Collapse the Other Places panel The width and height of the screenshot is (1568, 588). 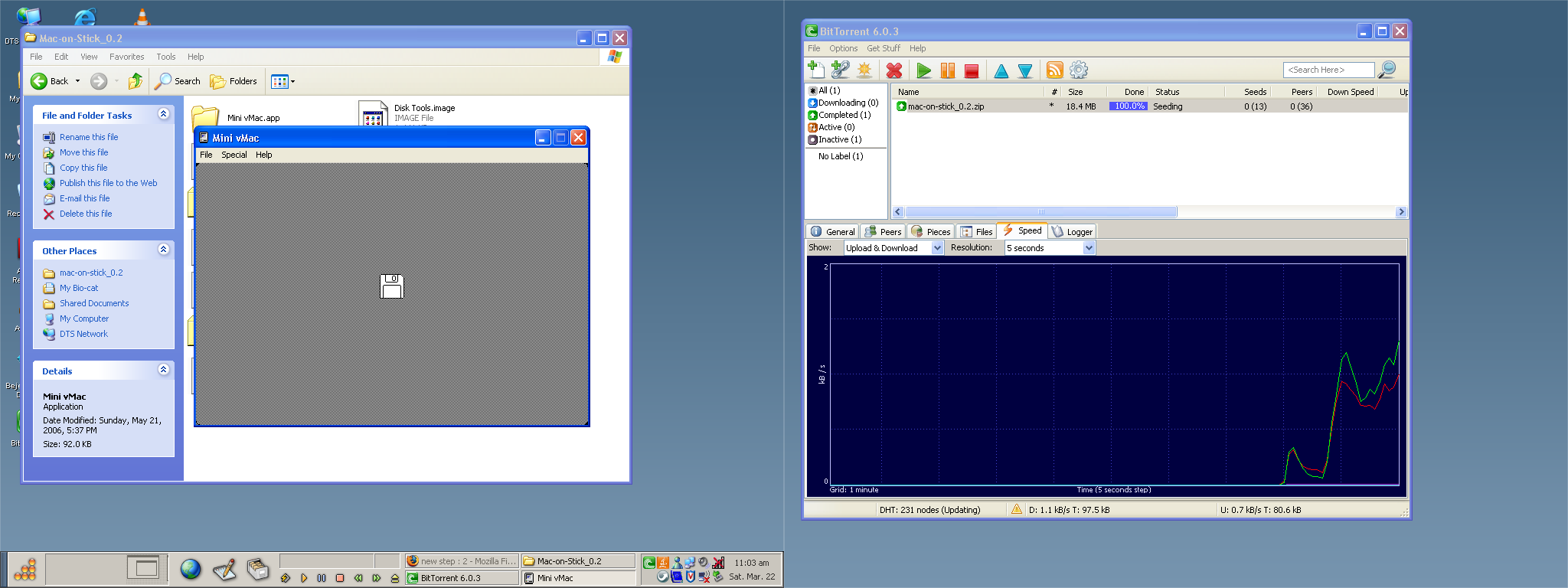(163, 250)
